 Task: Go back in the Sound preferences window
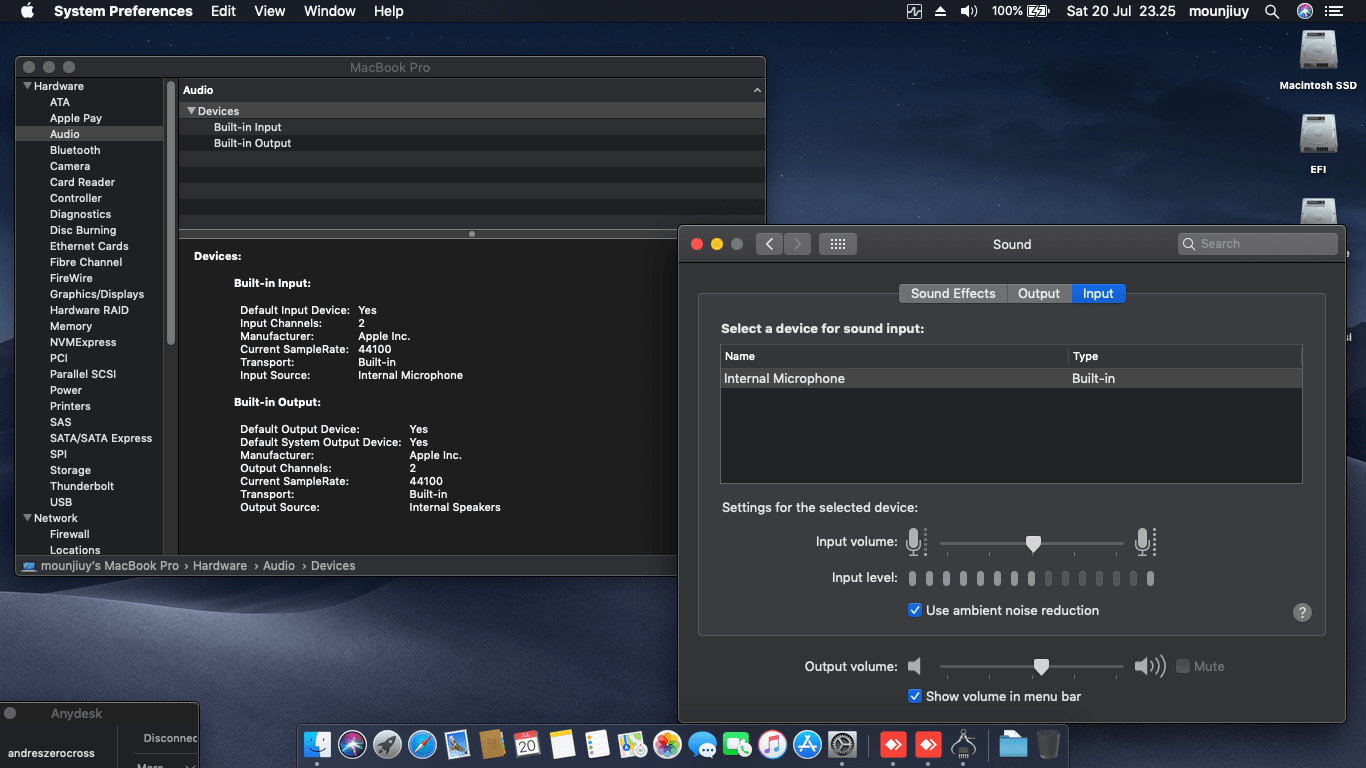769,244
